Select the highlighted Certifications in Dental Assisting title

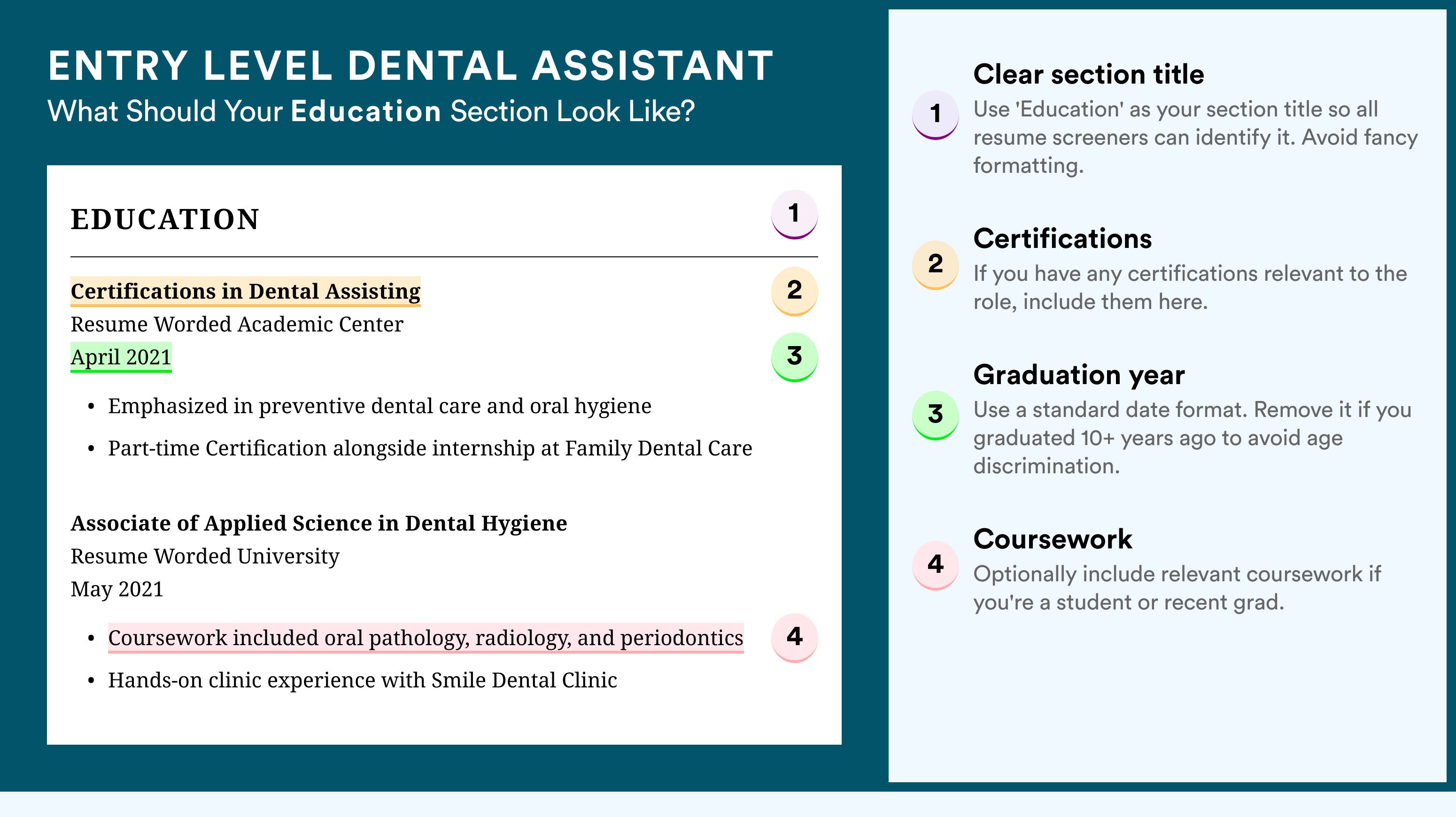[245, 292]
